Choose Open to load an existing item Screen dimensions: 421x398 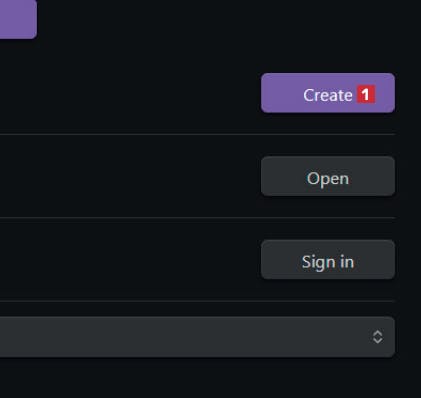point(328,176)
